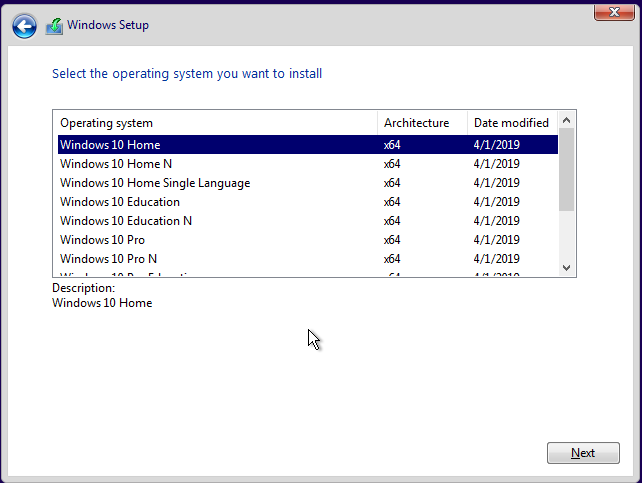Go back with the blue arrow button
642x483 pixels.
pos(24,26)
